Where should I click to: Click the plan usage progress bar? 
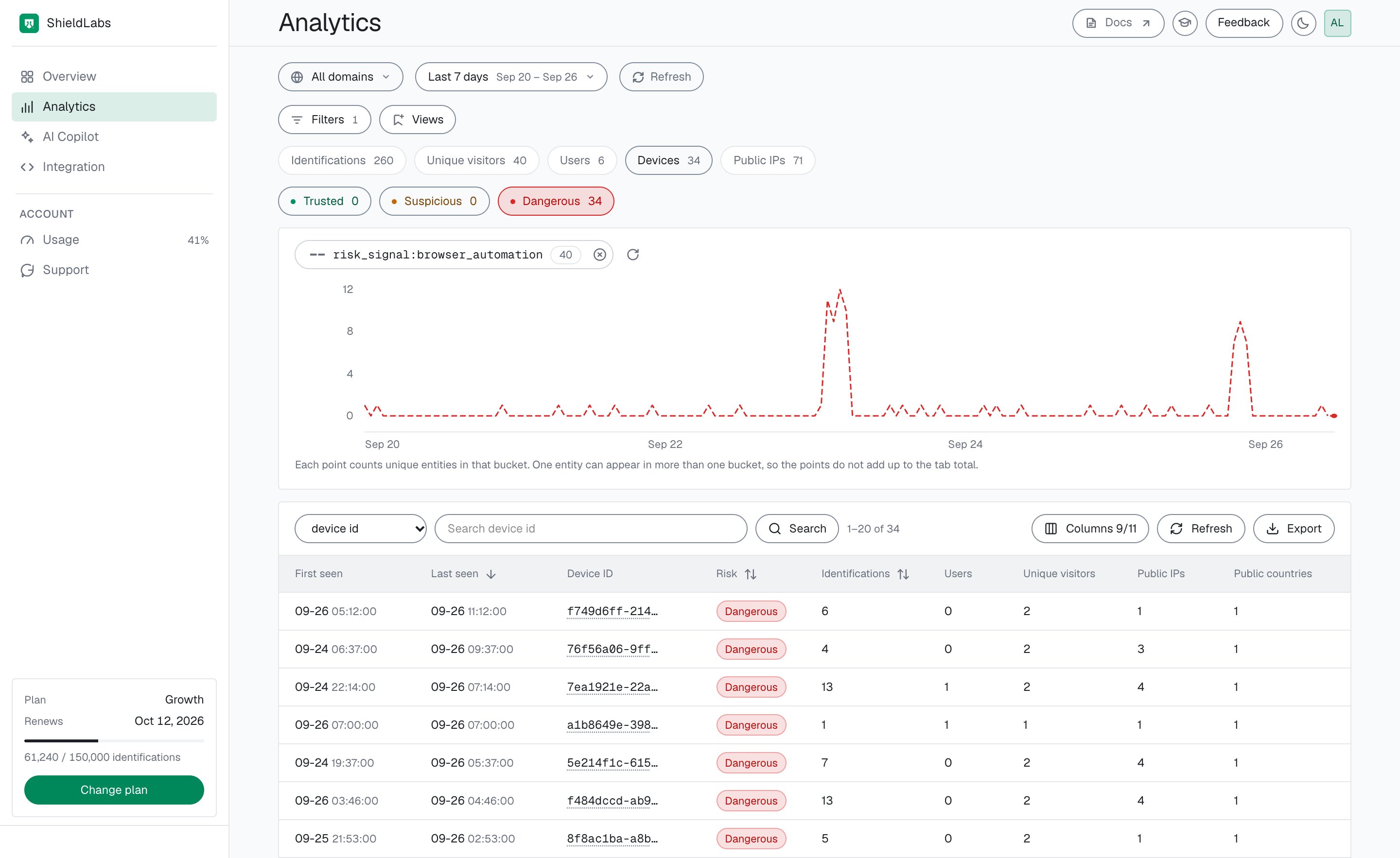(114, 740)
